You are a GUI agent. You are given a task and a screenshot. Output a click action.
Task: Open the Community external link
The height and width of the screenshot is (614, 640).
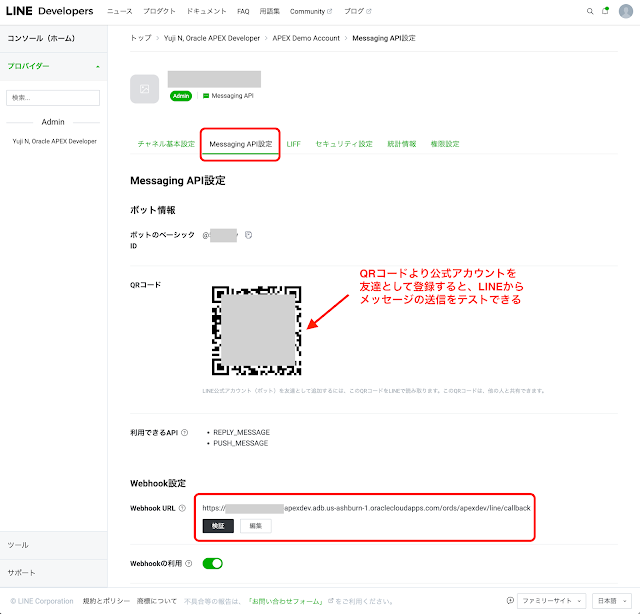click(x=311, y=11)
